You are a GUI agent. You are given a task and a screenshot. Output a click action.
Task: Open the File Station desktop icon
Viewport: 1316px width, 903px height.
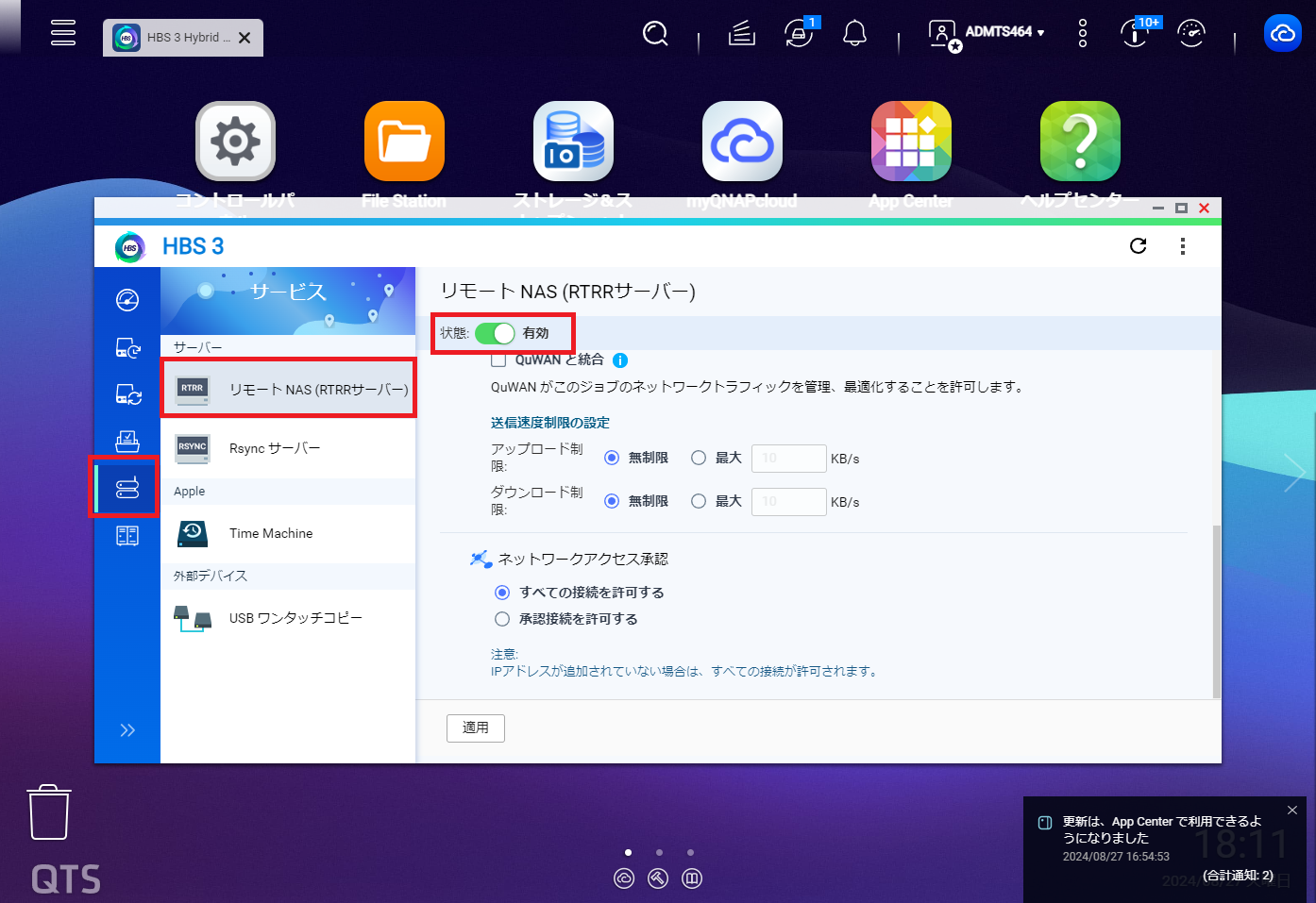(404, 142)
